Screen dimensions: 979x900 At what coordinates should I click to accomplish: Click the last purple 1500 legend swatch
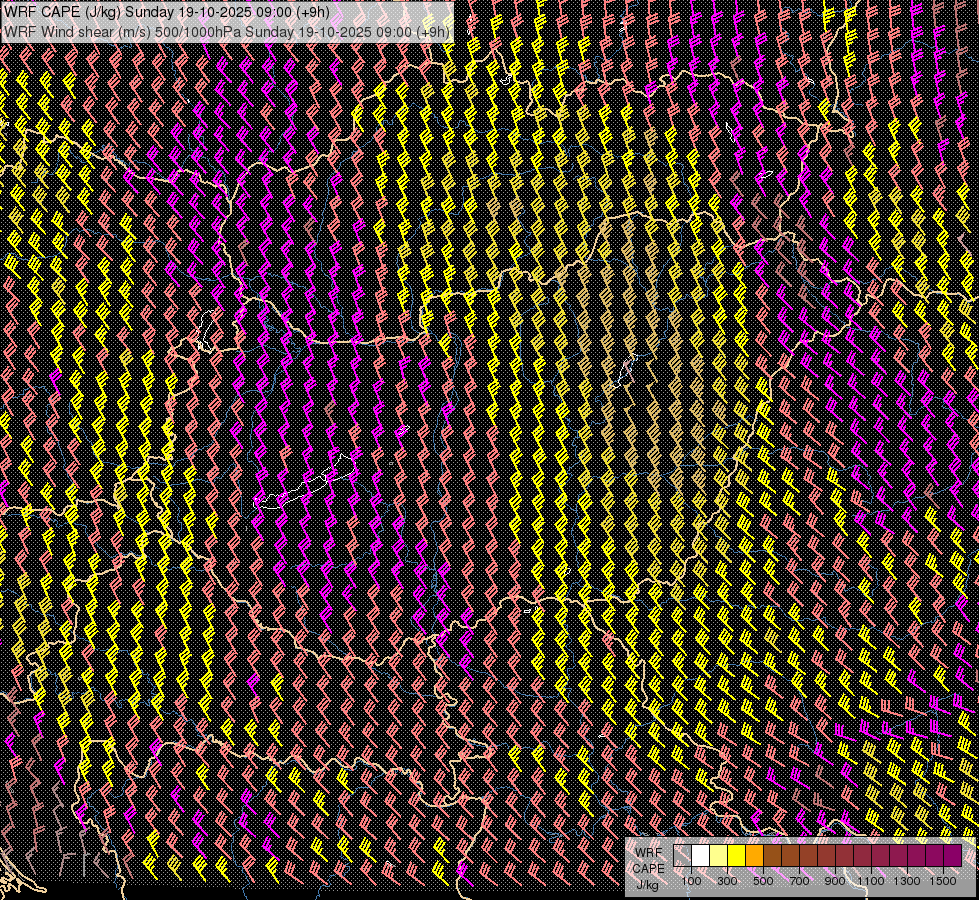(953, 856)
